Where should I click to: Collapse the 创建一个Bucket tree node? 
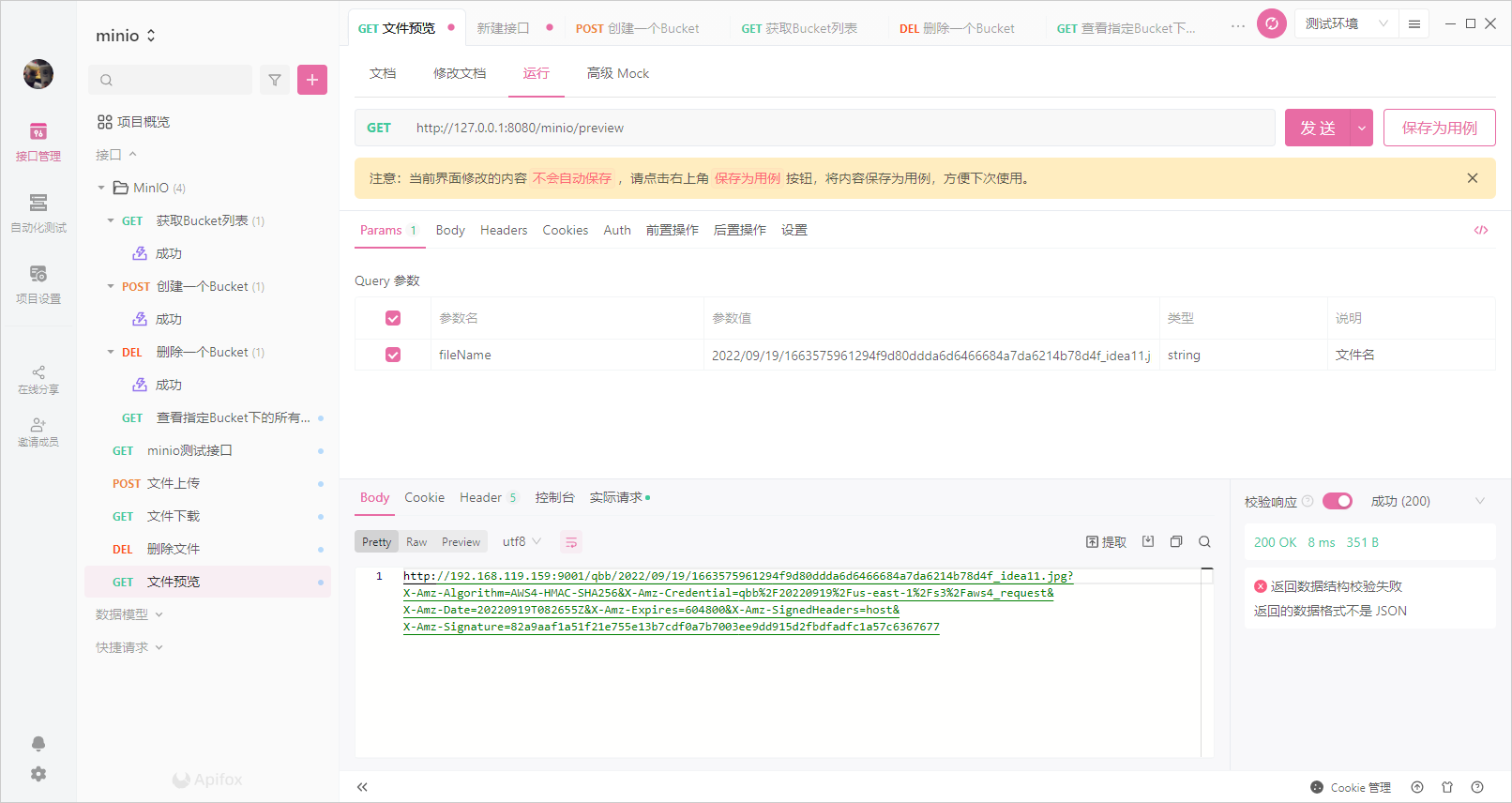tap(111, 286)
